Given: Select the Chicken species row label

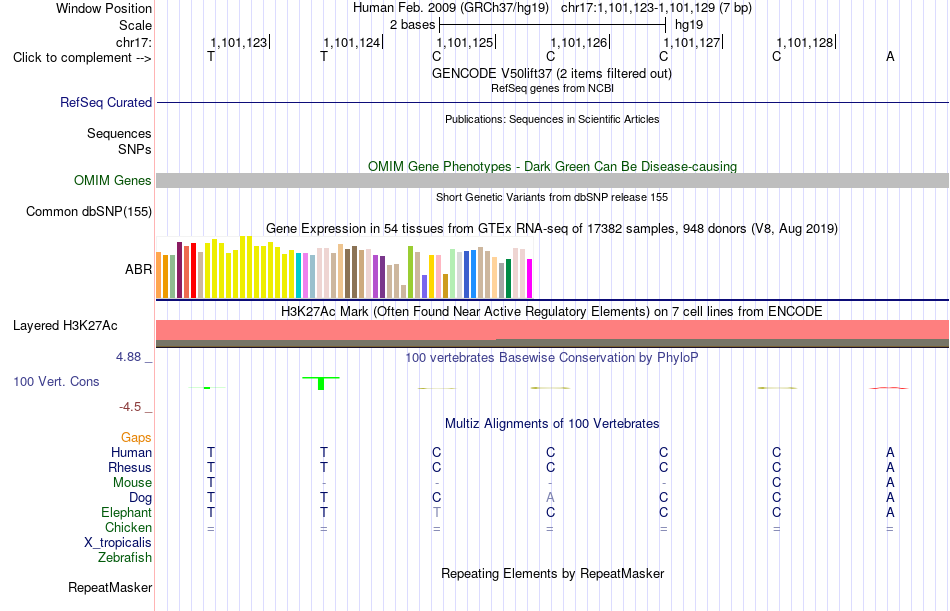Looking at the screenshot, I should [x=128, y=527].
